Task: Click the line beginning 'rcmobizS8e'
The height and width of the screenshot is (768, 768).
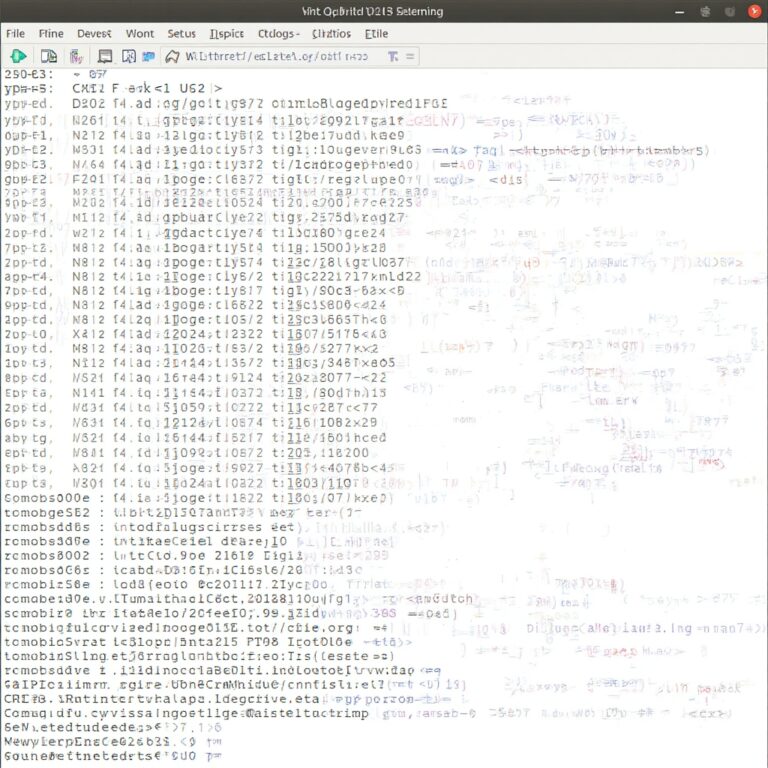Action: pos(167,585)
